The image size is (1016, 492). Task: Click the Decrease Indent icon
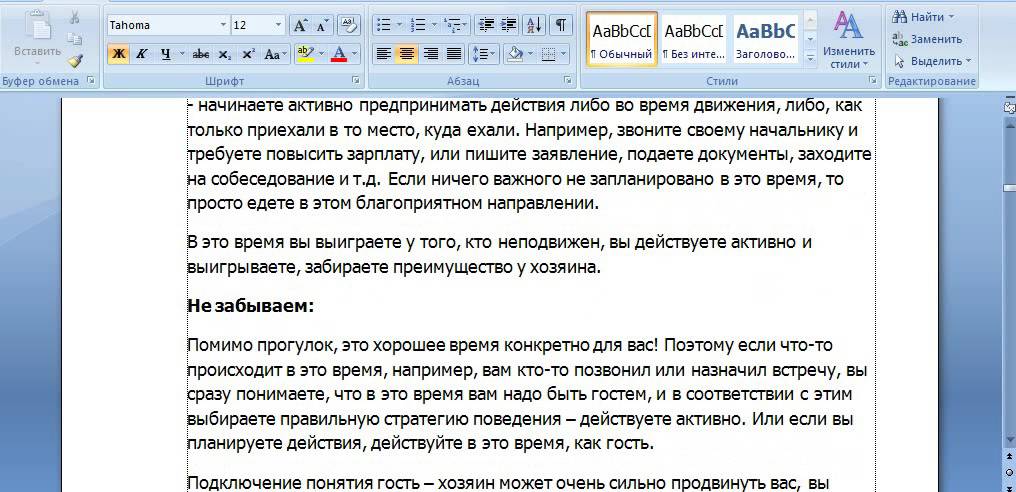pos(485,25)
